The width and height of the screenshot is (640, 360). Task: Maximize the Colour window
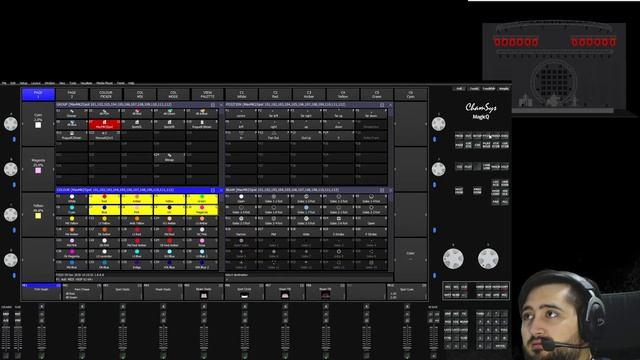213,190
